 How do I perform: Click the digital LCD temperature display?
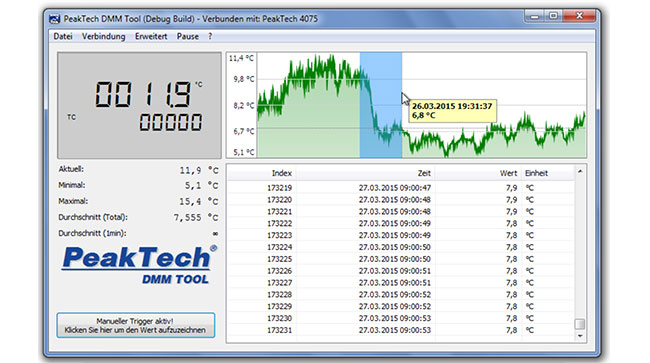coord(139,105)
